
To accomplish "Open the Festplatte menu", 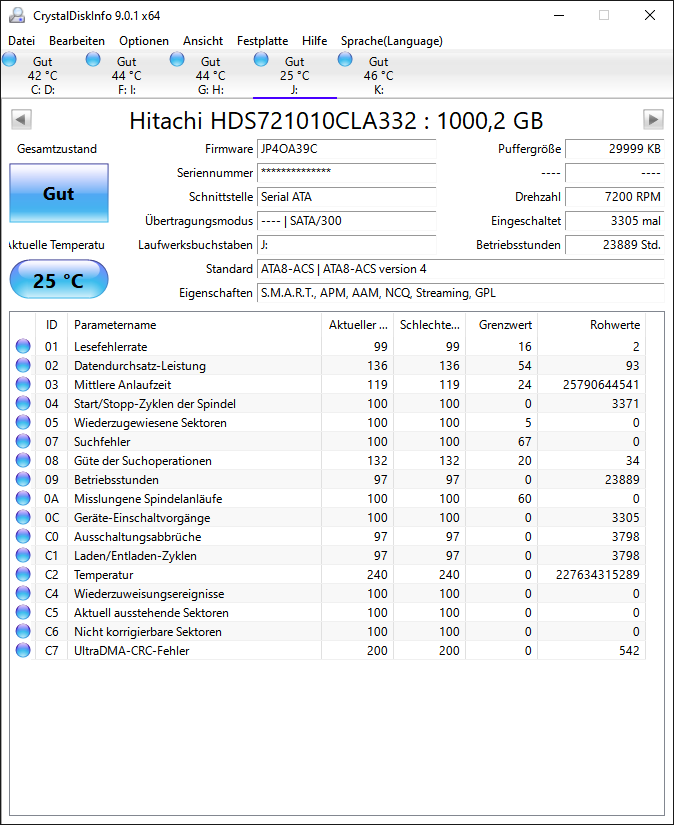I will 263,41.
